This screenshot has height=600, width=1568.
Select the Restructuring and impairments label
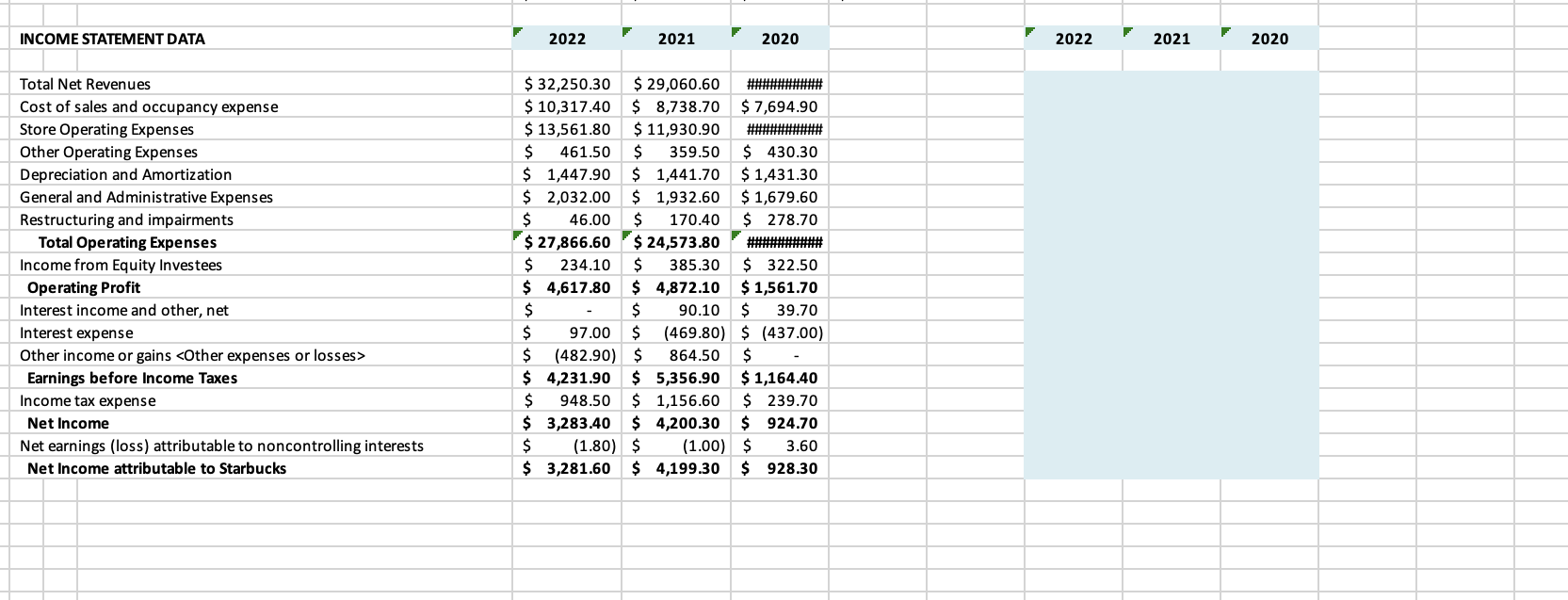pos(126,219)
